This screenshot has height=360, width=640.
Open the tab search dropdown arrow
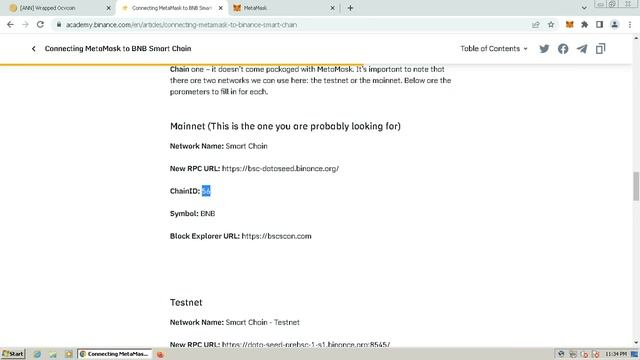[x=584, y=8]
